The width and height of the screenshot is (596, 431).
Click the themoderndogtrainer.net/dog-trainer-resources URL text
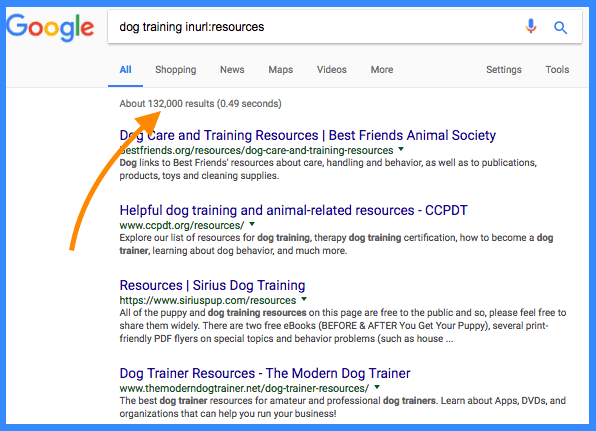pos(244,388)
